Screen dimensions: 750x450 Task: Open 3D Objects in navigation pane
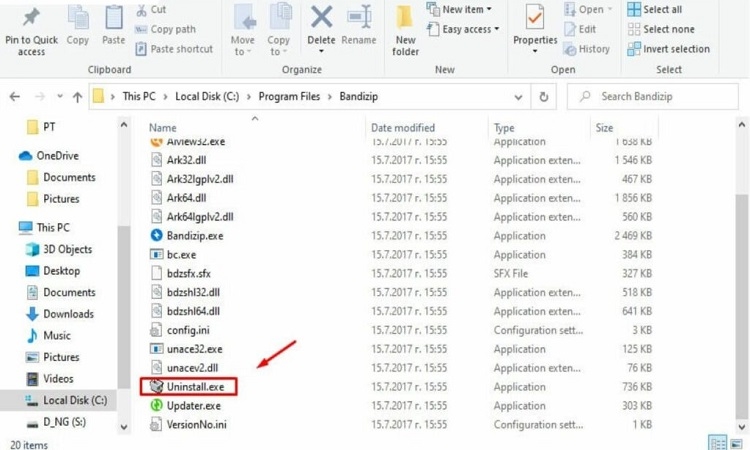tap(58, 249)
